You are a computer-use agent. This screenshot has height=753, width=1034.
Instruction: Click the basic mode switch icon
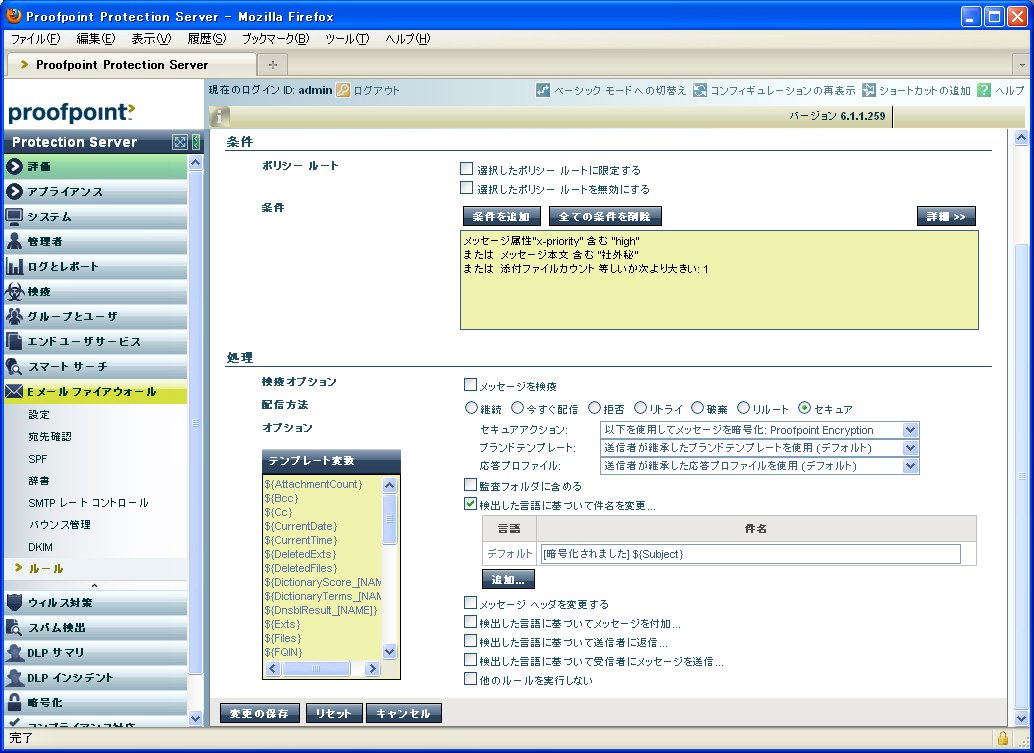point(543,90)
